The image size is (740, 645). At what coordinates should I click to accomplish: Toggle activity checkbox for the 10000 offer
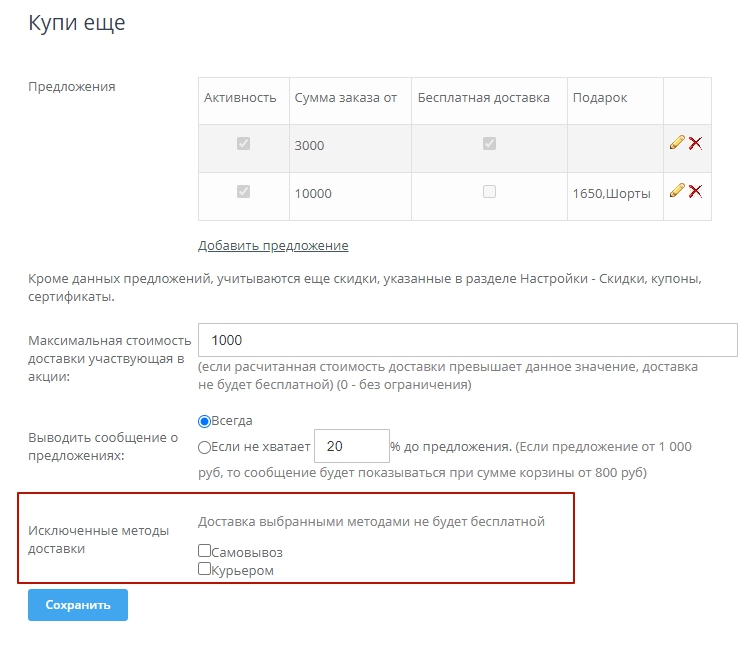tap(243, 192)
